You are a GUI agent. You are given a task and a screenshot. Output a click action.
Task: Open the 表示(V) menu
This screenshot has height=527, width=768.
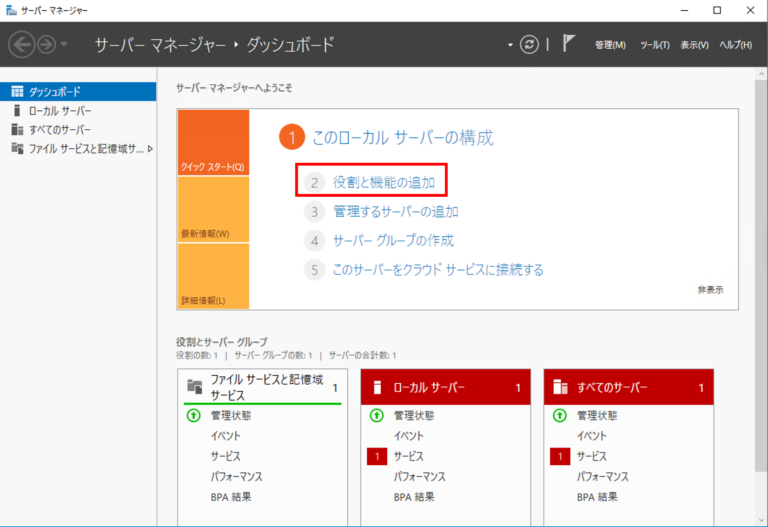(x=694, y=45)
